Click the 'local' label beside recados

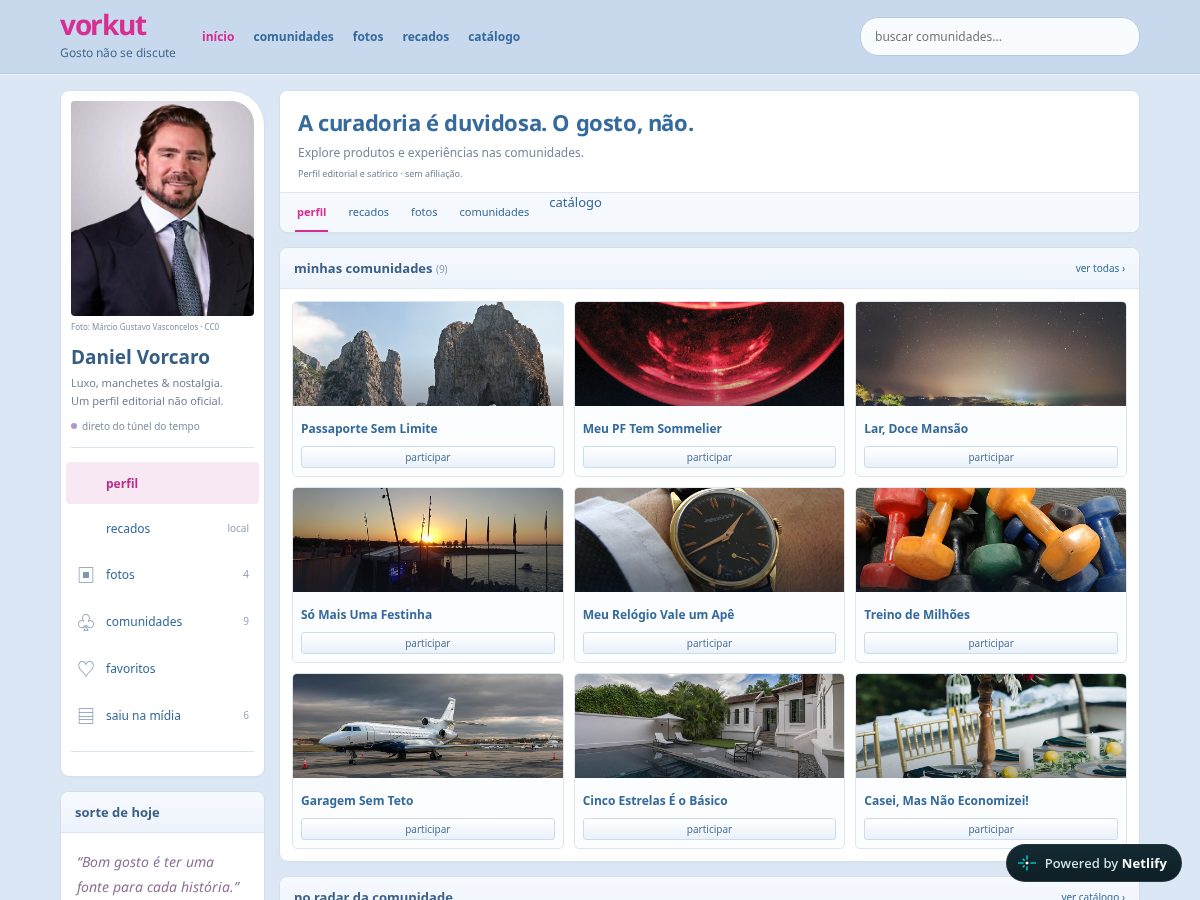coord(238,528)
